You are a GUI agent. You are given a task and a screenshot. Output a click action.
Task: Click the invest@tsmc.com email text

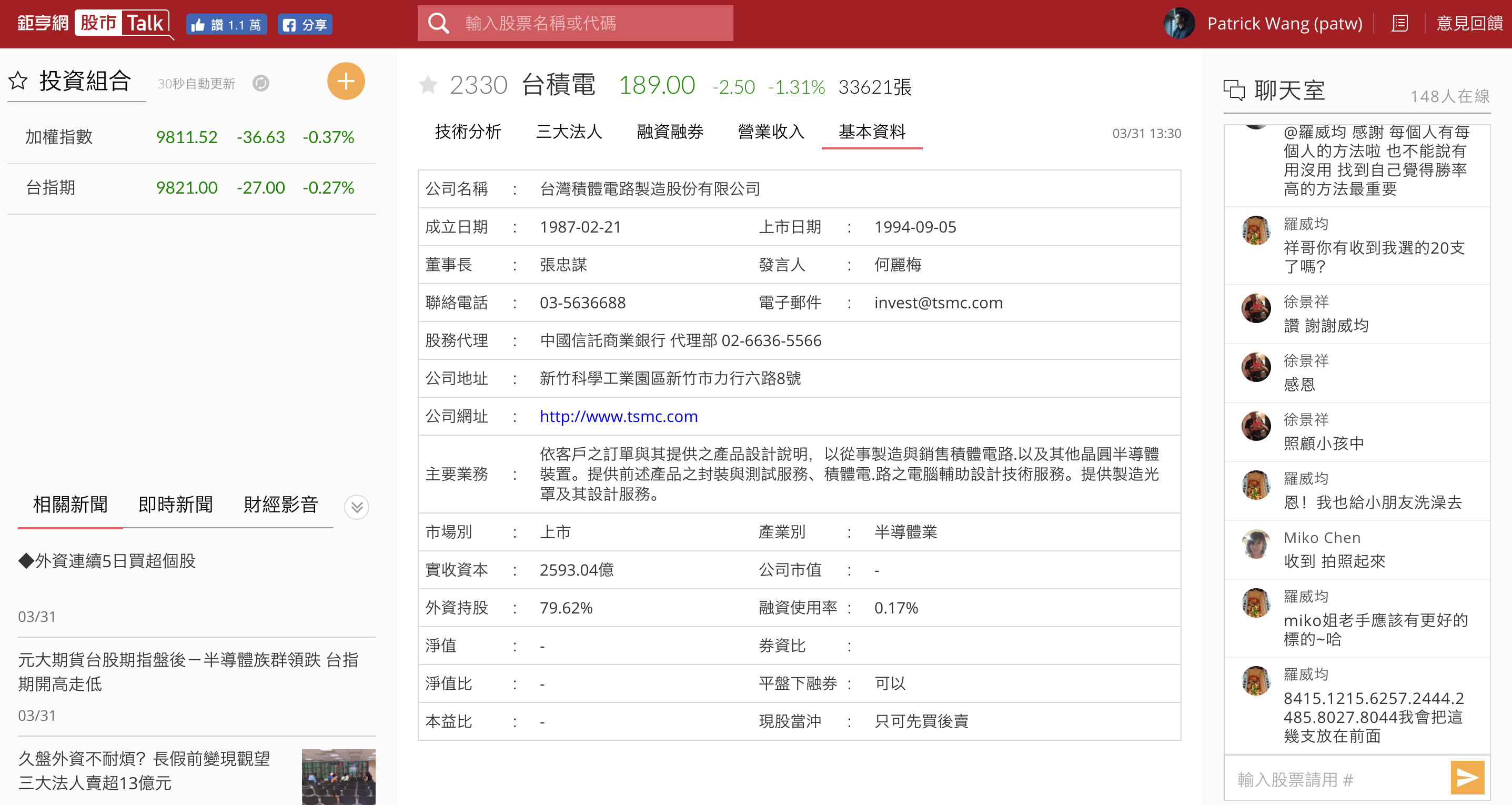(938, 303)
